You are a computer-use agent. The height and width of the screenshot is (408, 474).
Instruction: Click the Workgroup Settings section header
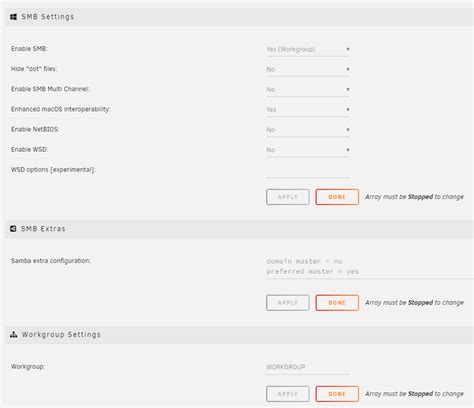(239, 335)
